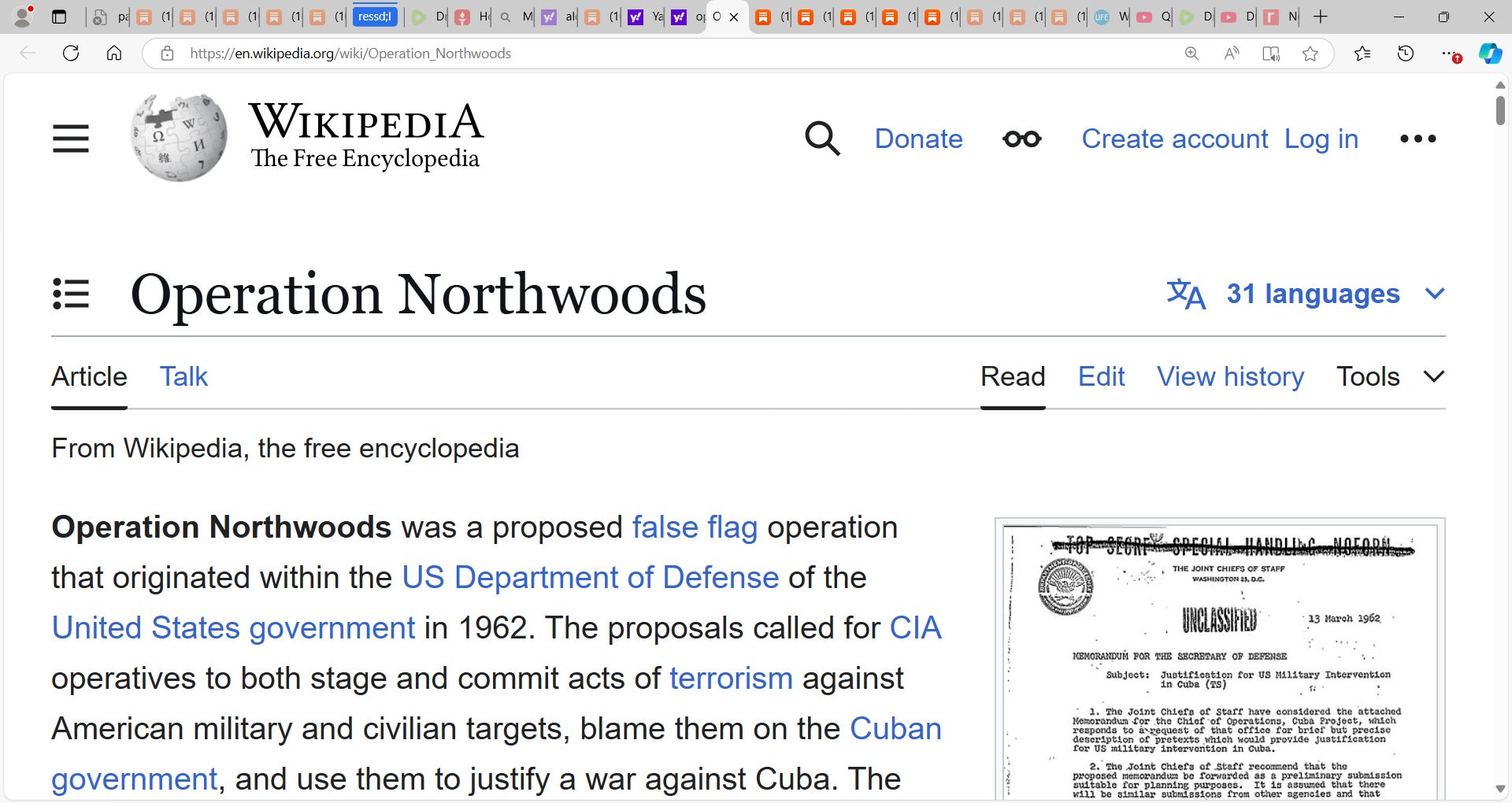Open the Edit tab
The width and height of the screenshot is (1512, 803).
[1101, 376]
